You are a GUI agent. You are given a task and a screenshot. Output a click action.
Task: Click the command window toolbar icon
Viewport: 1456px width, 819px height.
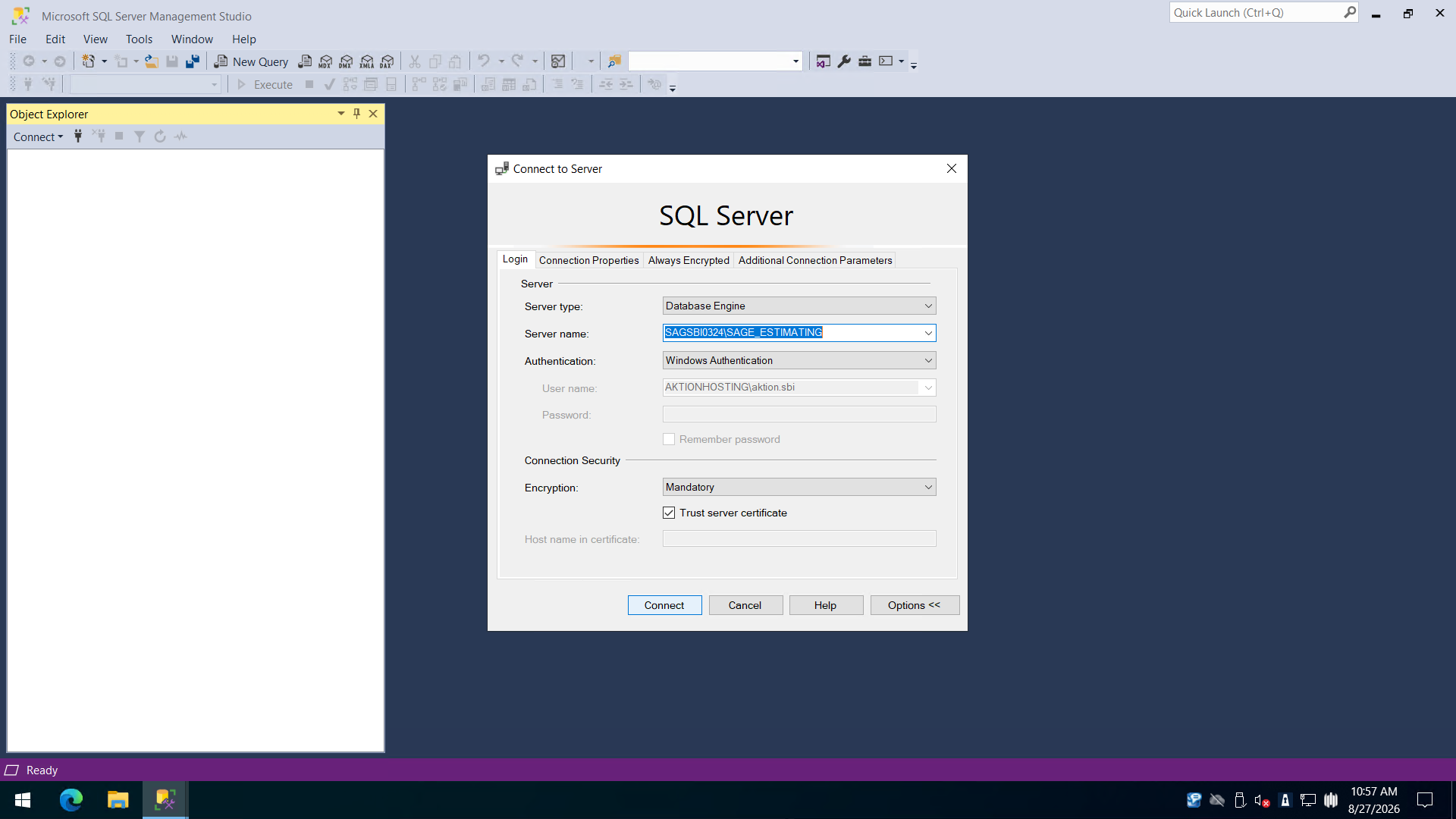[x=886, y=61]
